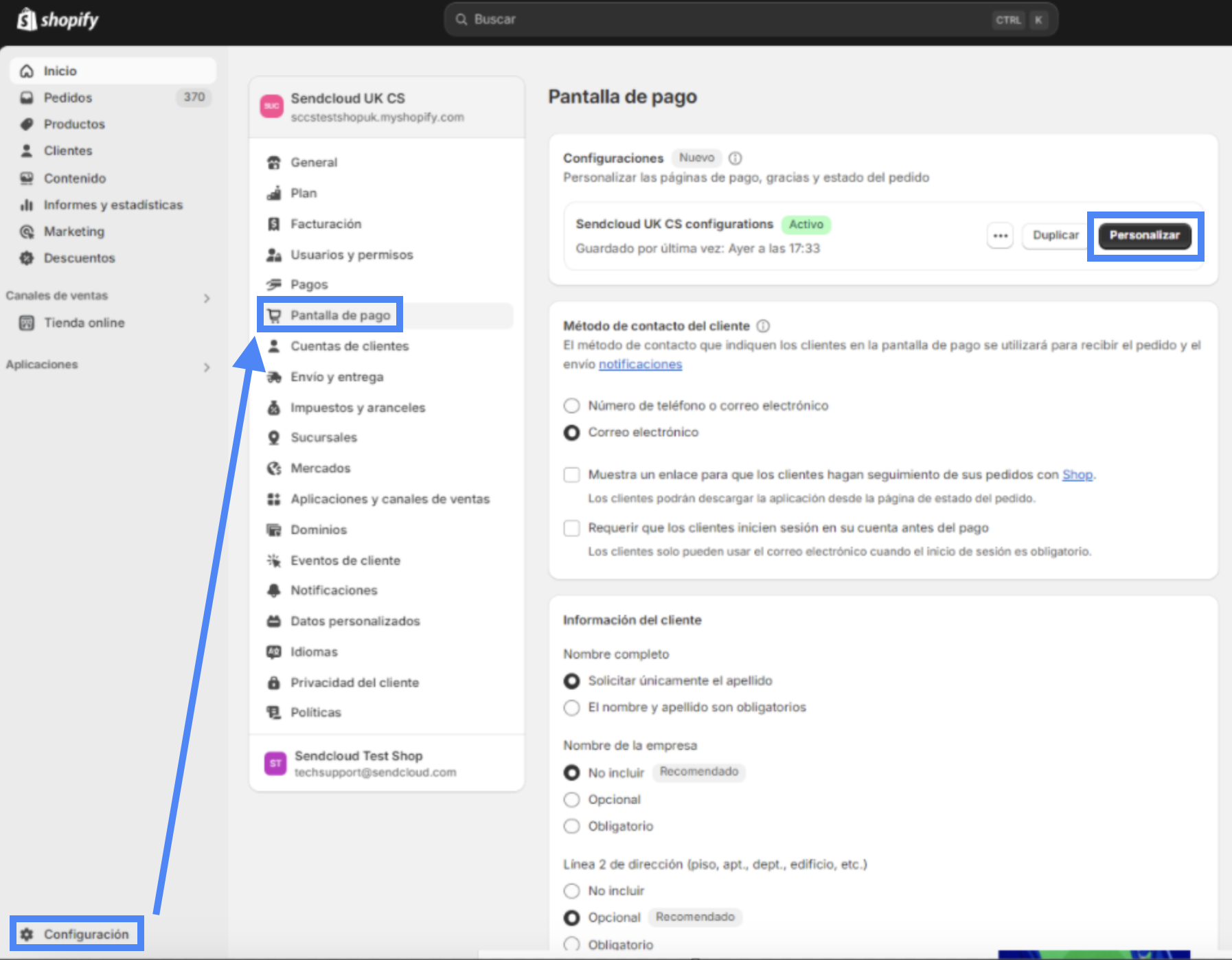Click the General store icon in settings

274,163
